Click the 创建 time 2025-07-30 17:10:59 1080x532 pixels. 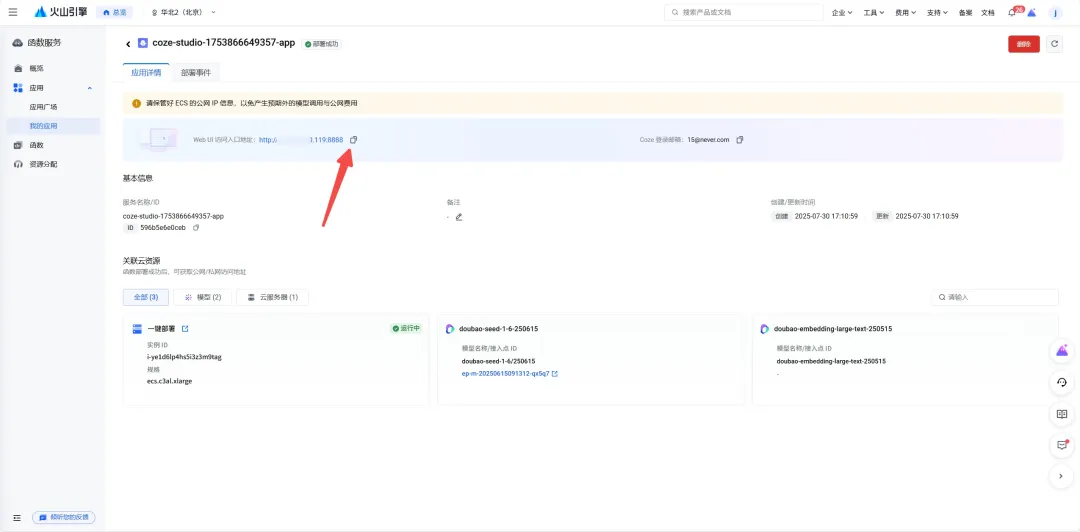pos(826,216)
